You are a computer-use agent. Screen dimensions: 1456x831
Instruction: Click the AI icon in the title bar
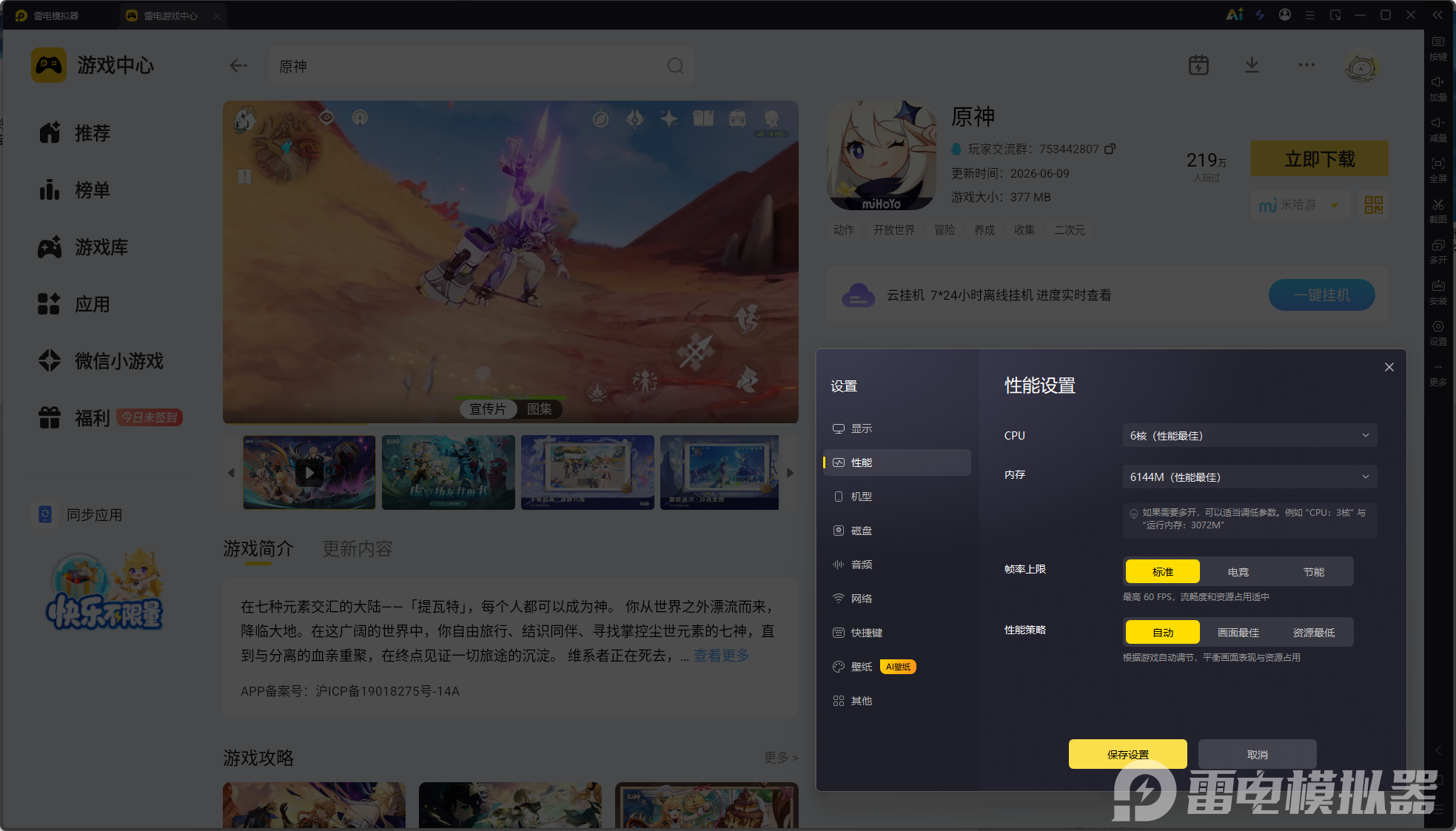[1235, 15]
